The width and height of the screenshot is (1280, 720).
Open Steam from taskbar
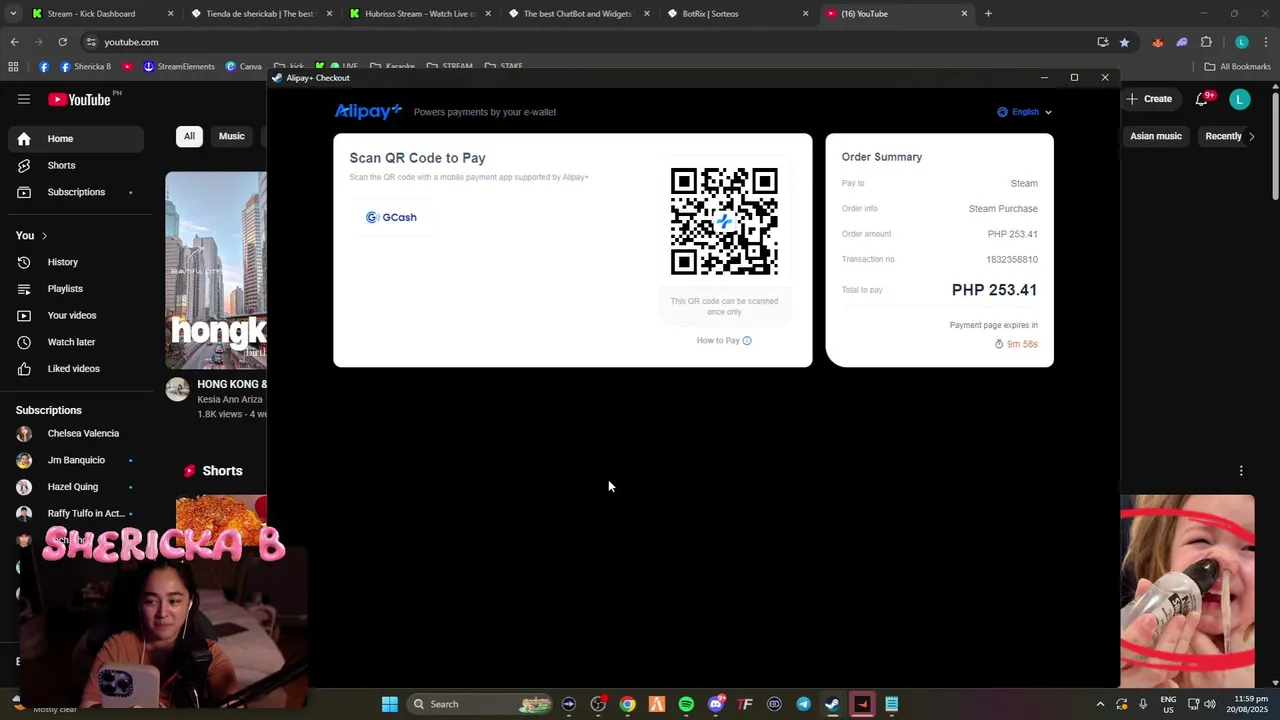[x=832, y=704]
